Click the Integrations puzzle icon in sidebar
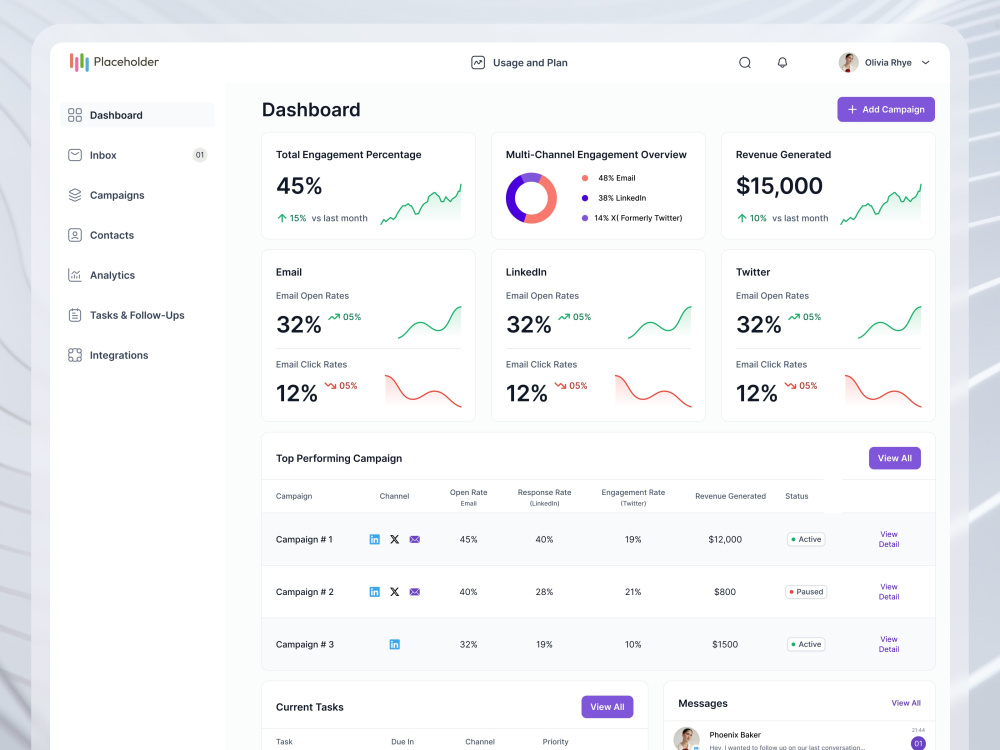Viewport: 1000px width, 750px height. (75, 355)
